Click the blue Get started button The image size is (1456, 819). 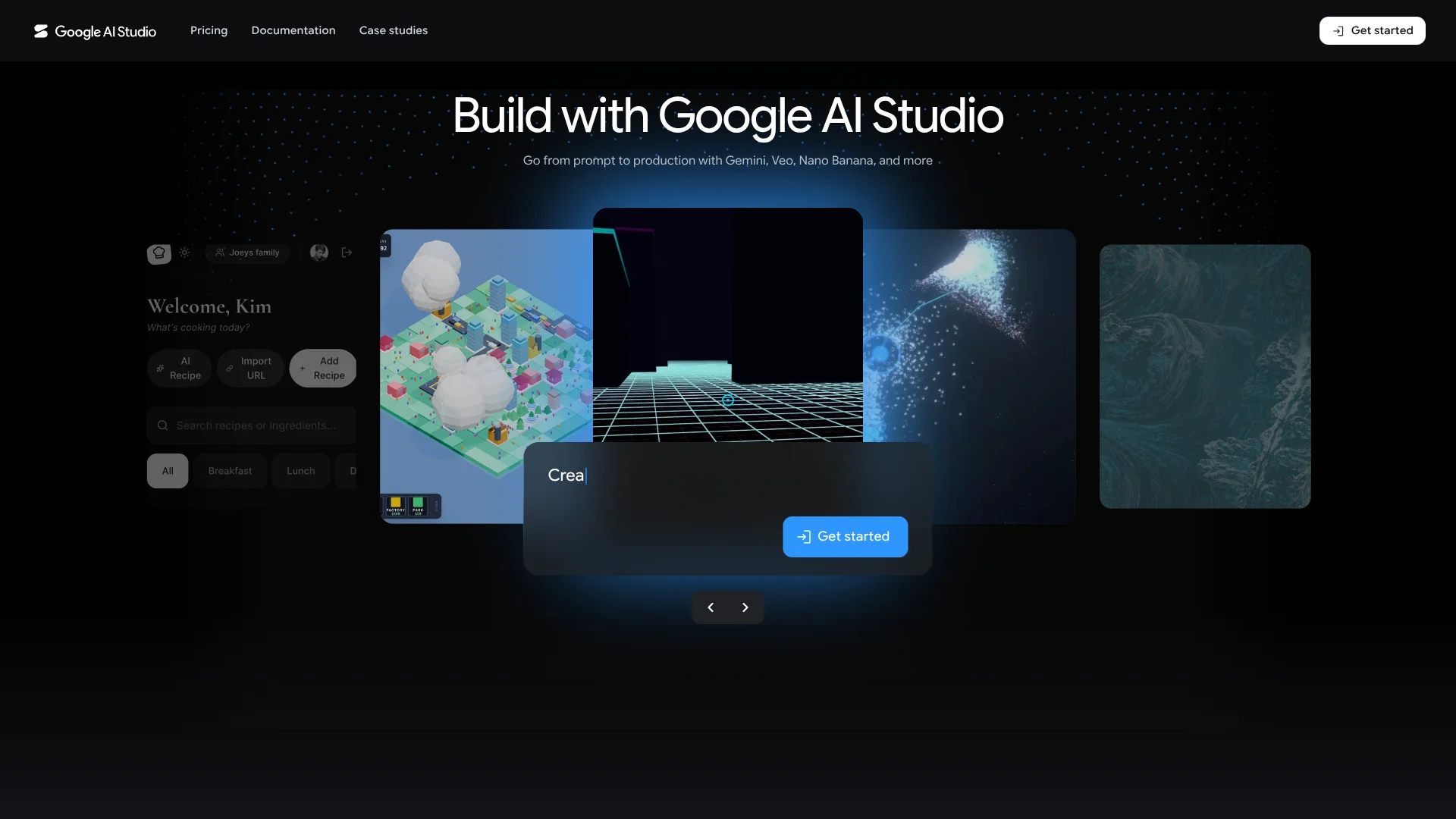pyautogui.click(x=845, y=536)
